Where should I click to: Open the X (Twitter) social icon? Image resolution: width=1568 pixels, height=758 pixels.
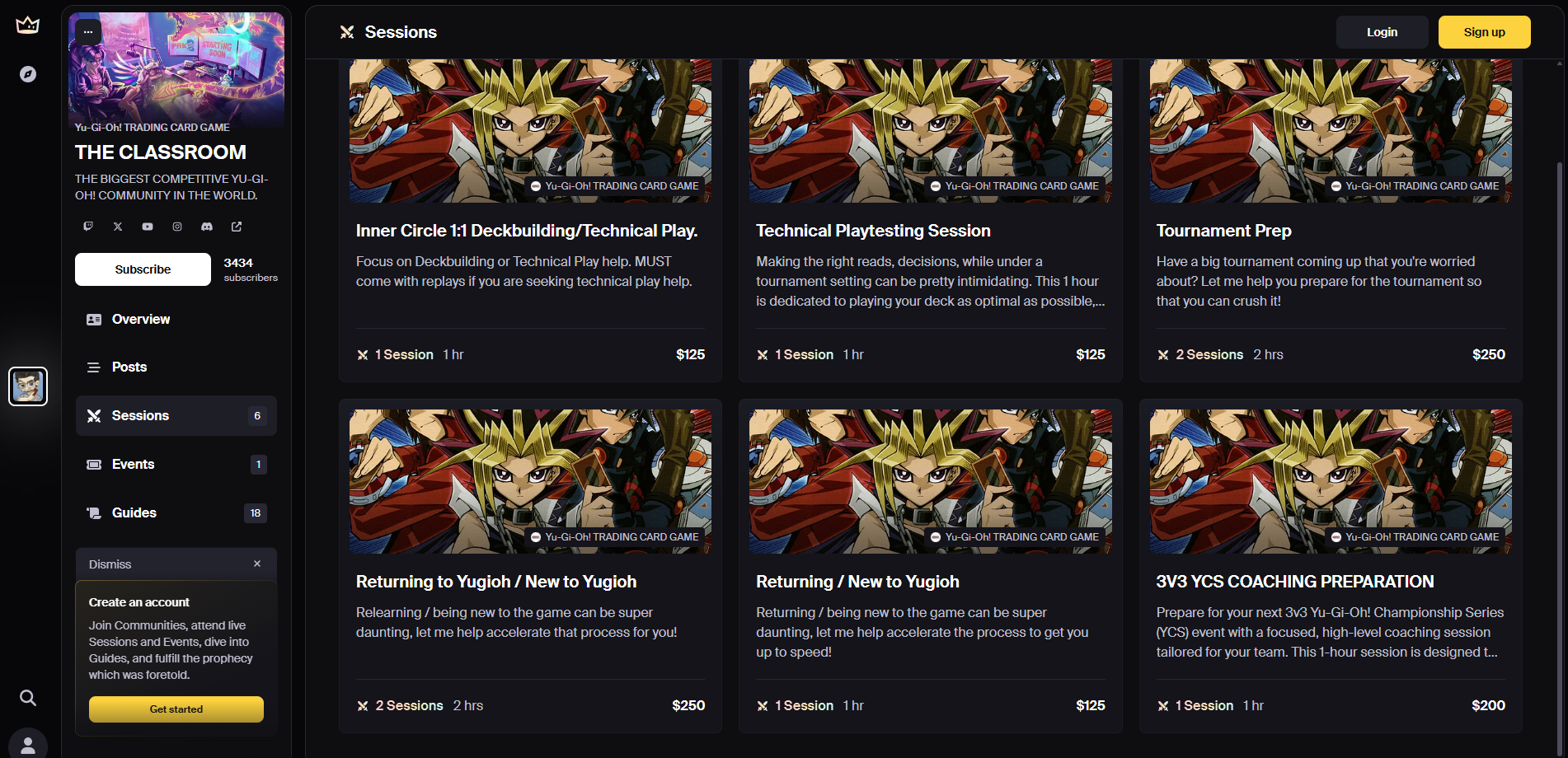tap(118, 227)
